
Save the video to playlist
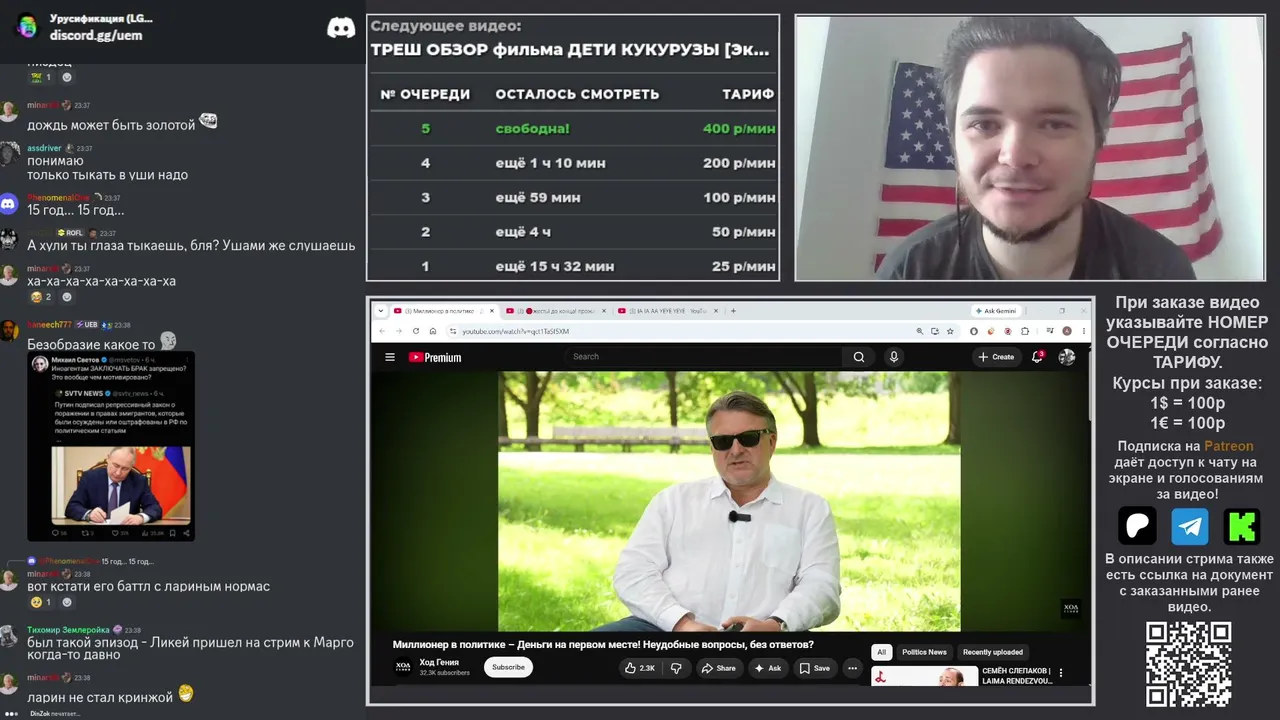pos(815,668)
